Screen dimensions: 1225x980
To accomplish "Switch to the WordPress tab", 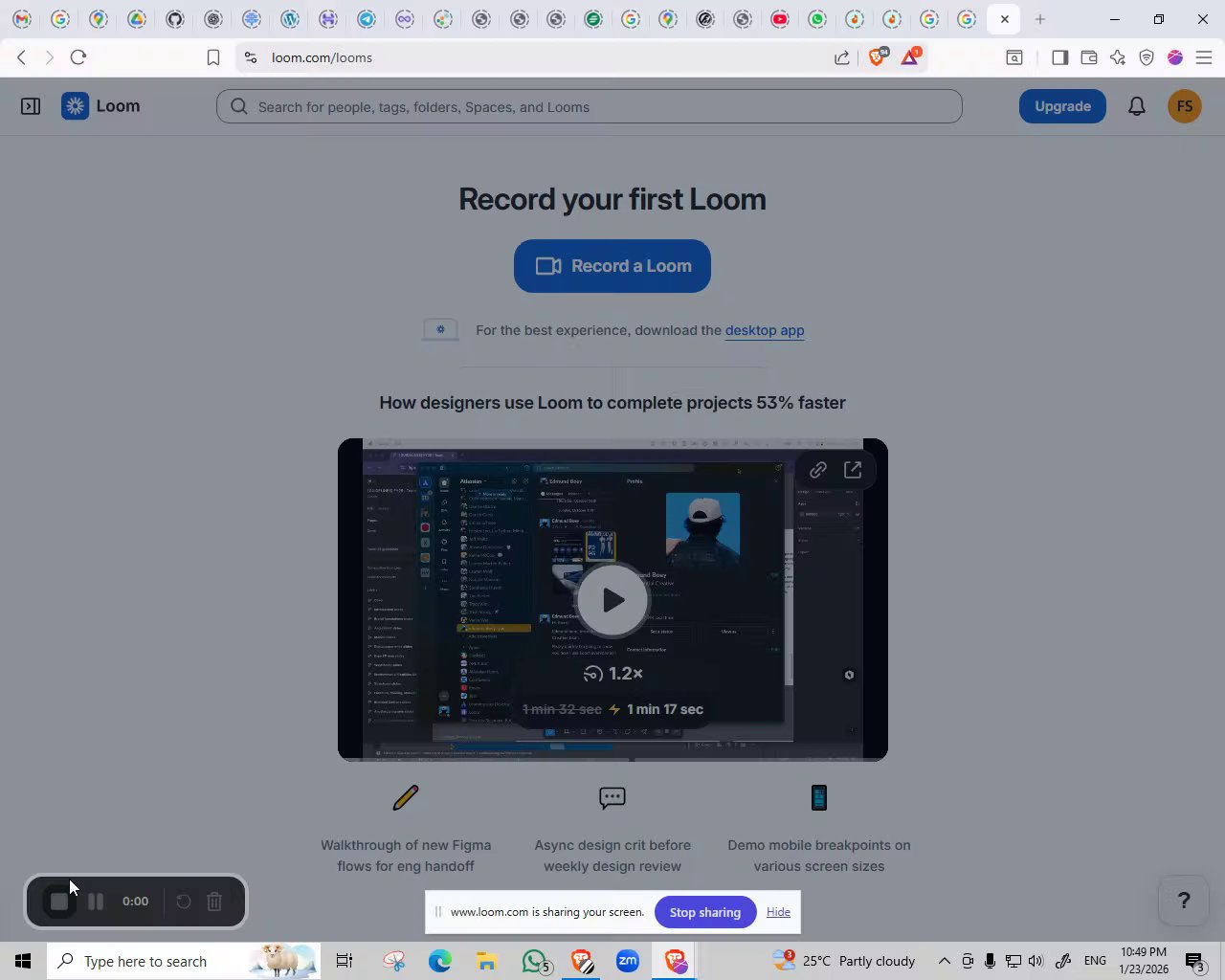I will [x=290, y=19].
